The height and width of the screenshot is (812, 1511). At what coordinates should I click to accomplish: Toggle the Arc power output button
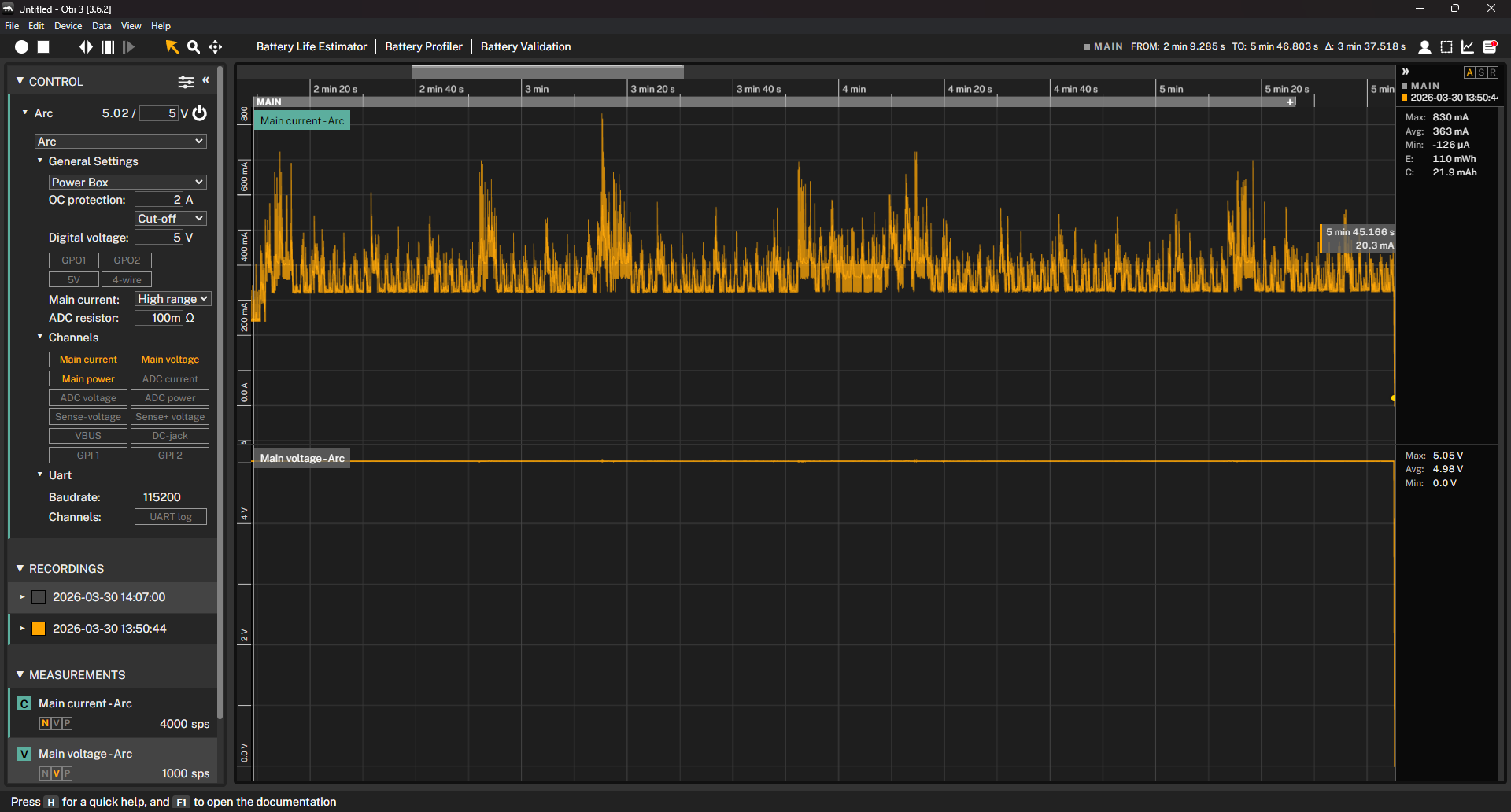click(200, 113)
